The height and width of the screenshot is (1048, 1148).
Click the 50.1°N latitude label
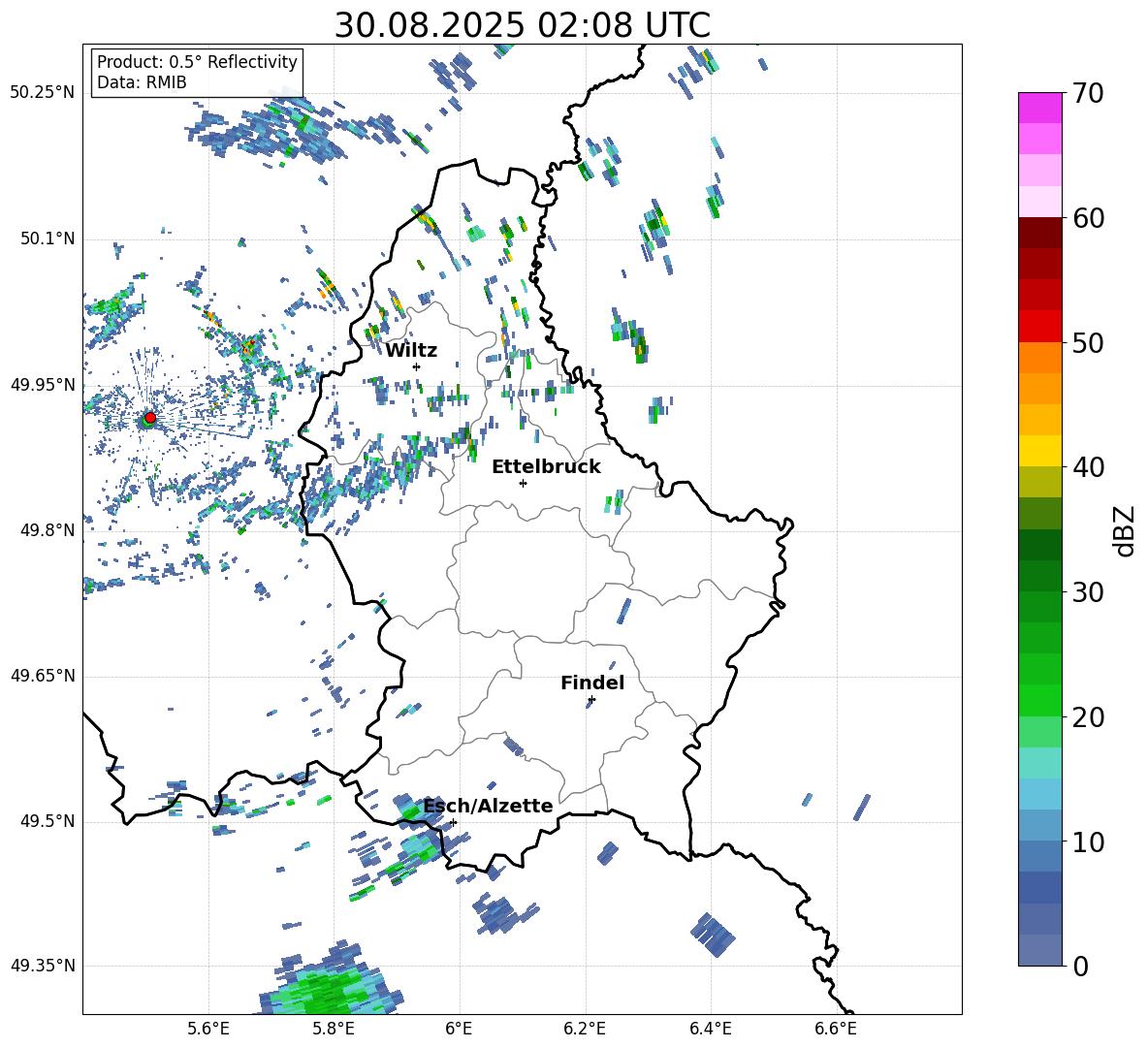click(47, 238)
